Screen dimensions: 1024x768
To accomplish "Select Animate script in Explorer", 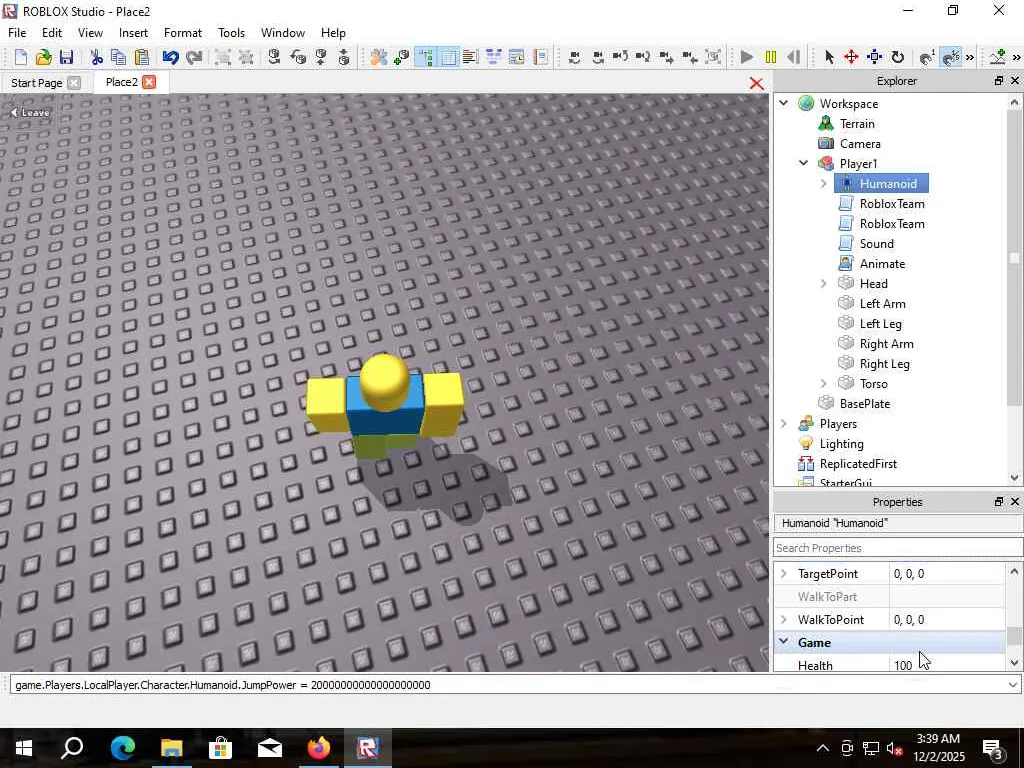I will (882, 263).
